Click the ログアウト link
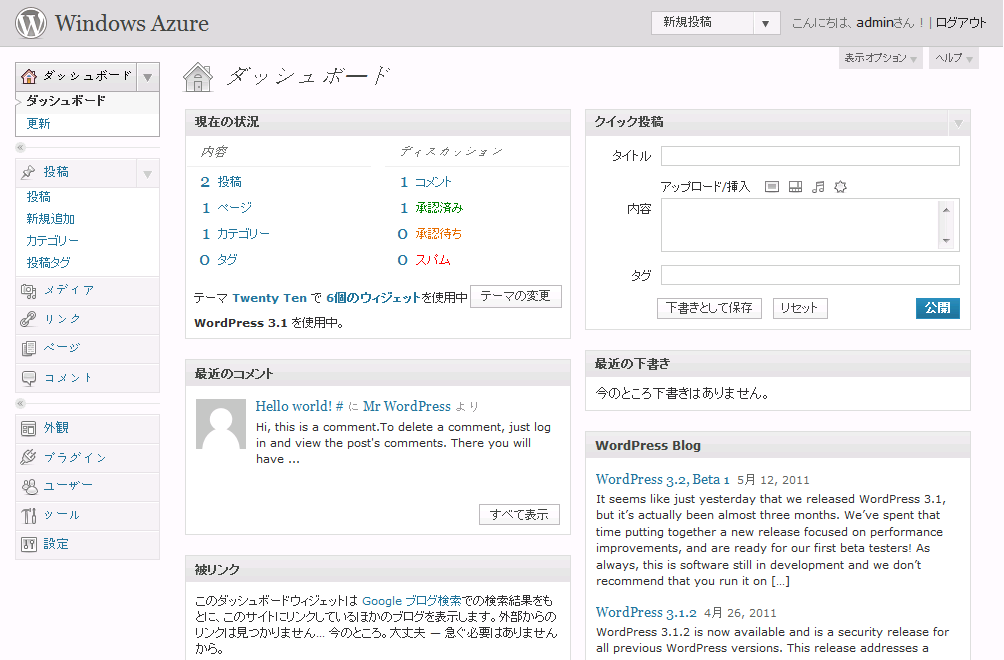1004x660 pixels. pyautogui.click(x=961, y=23)
